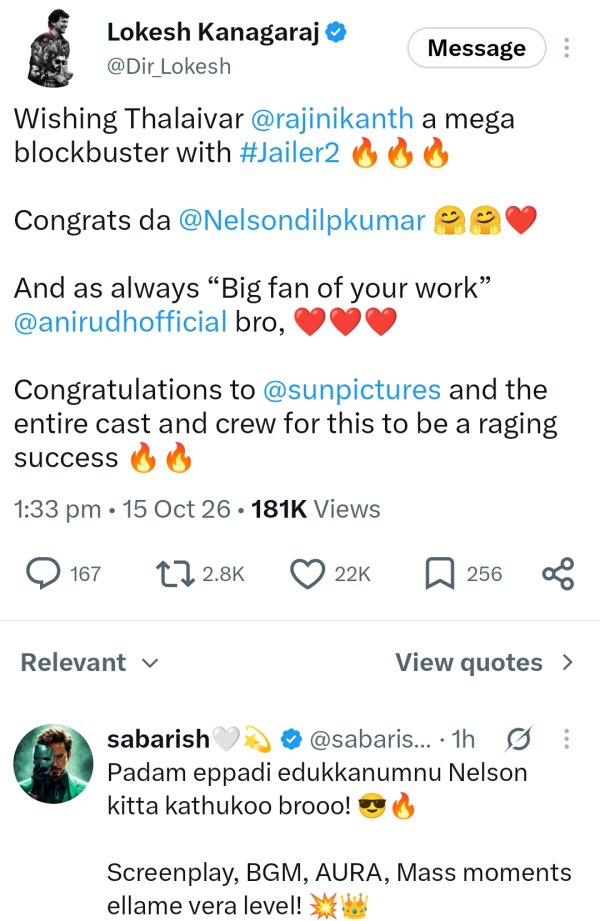Image resolution: width=600 pixels, height=921 pixels.
Task: Open the @rajinikanth mention link
Action: pos(332,119)
